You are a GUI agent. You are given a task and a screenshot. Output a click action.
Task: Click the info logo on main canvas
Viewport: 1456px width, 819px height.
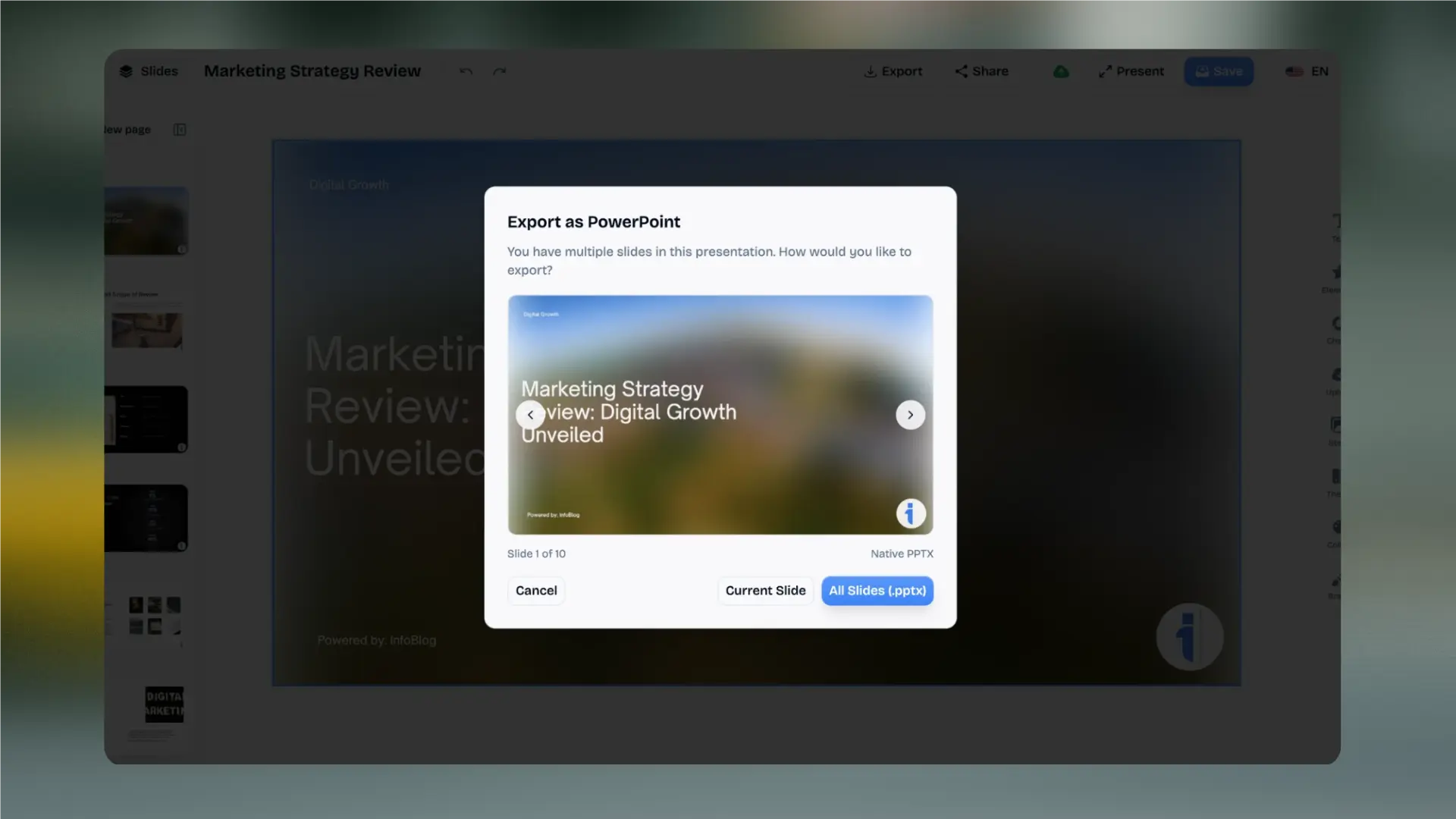click(1189, 637)
